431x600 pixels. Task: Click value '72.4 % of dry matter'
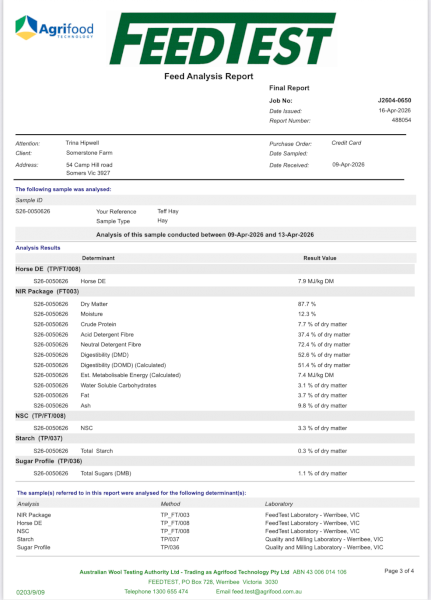[x=324, y=344]
